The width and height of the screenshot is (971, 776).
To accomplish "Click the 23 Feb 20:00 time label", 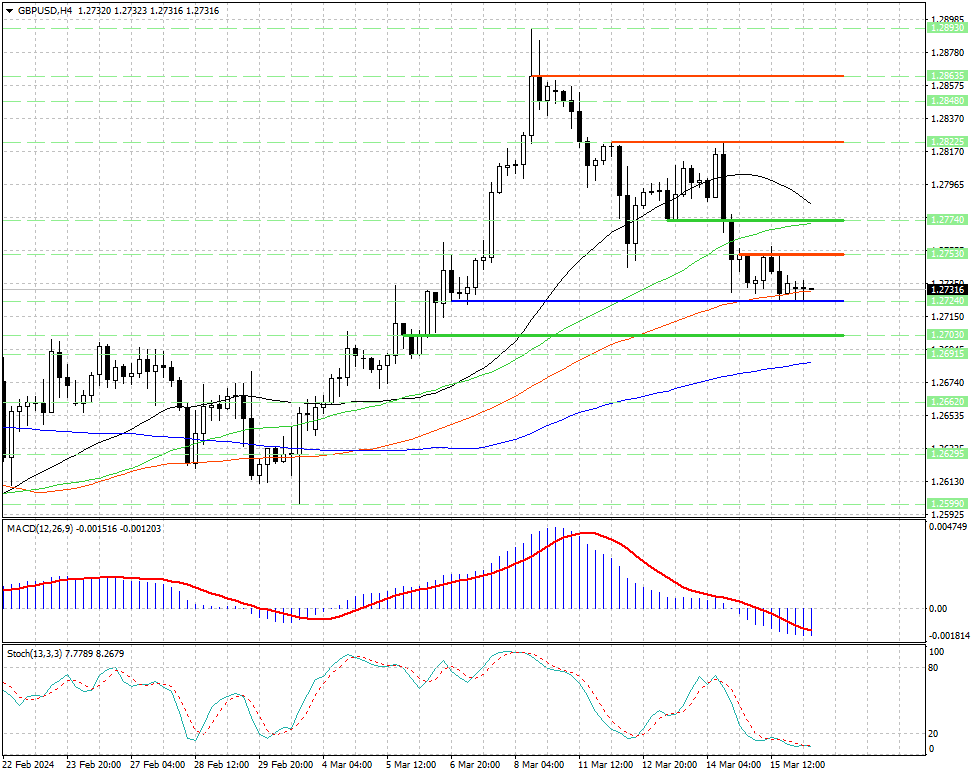I will point(94,764).
